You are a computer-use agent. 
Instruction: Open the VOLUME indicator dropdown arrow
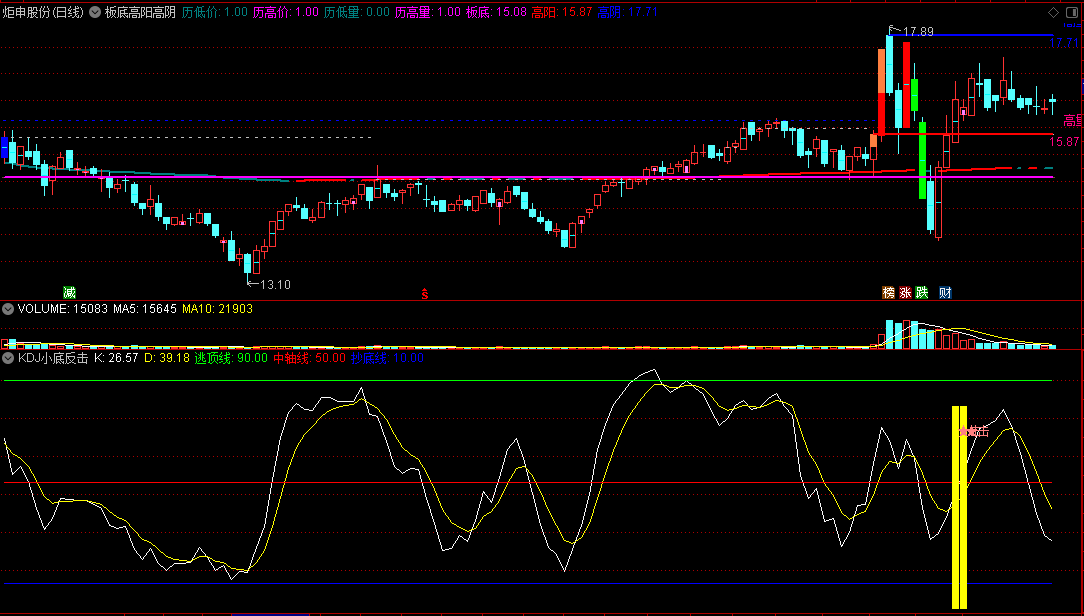8,309
